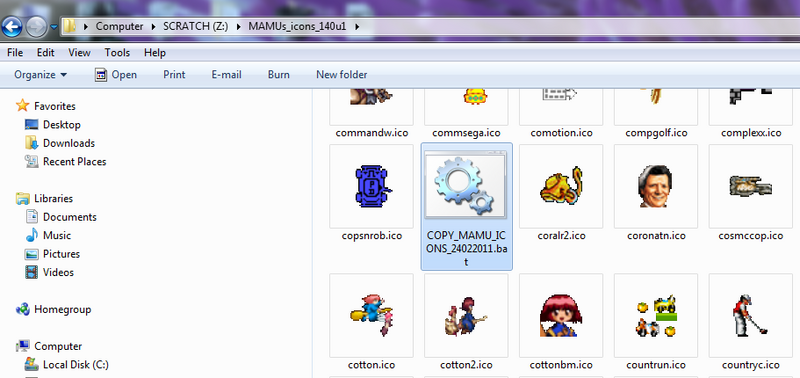The width and height of the screenshot is (800, 378).
Task: Click the cotton2.ico file name
Action: [x=466, y=365]
